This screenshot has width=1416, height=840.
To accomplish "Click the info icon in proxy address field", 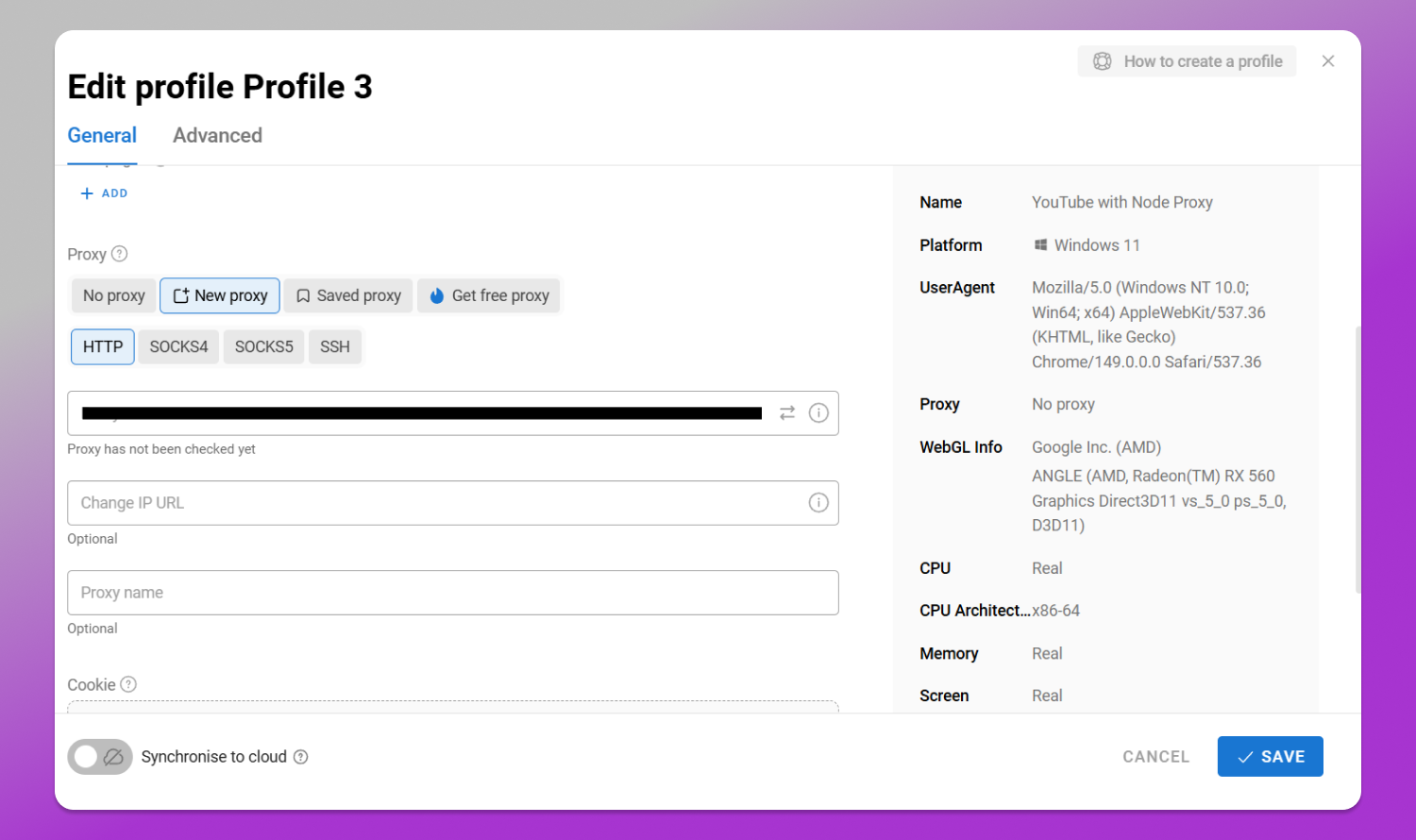I will tap(818, 413).
